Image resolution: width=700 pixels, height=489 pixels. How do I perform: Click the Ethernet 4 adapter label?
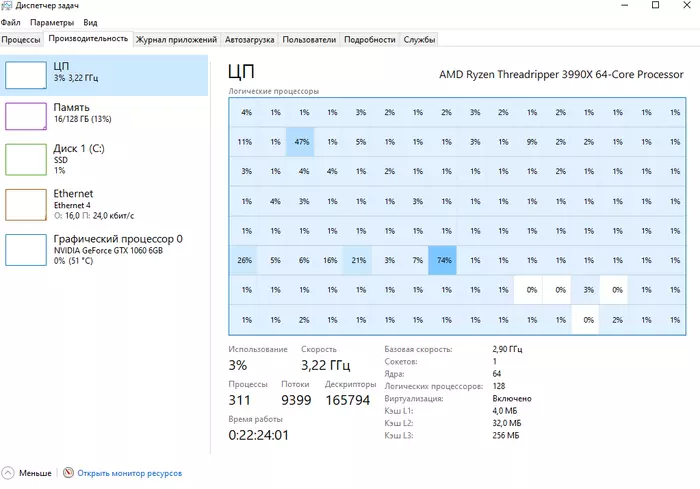tap(72, 205)
